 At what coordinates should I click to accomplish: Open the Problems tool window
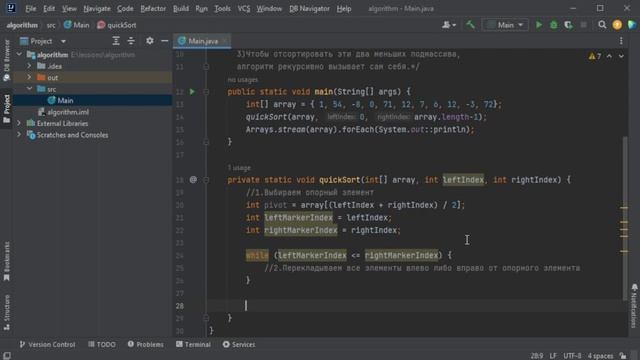pyautogui.click(x=146, y=344)
